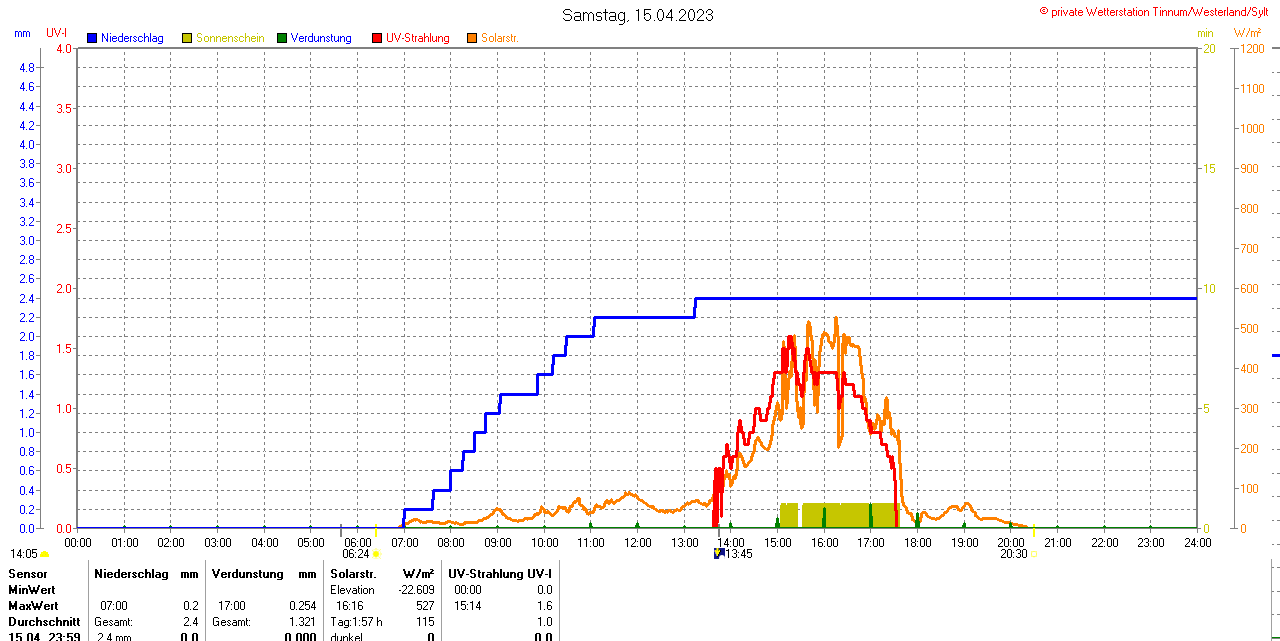Click the red UV-Strahlung legend swatch
The image size is (1280, 641).
377,38
